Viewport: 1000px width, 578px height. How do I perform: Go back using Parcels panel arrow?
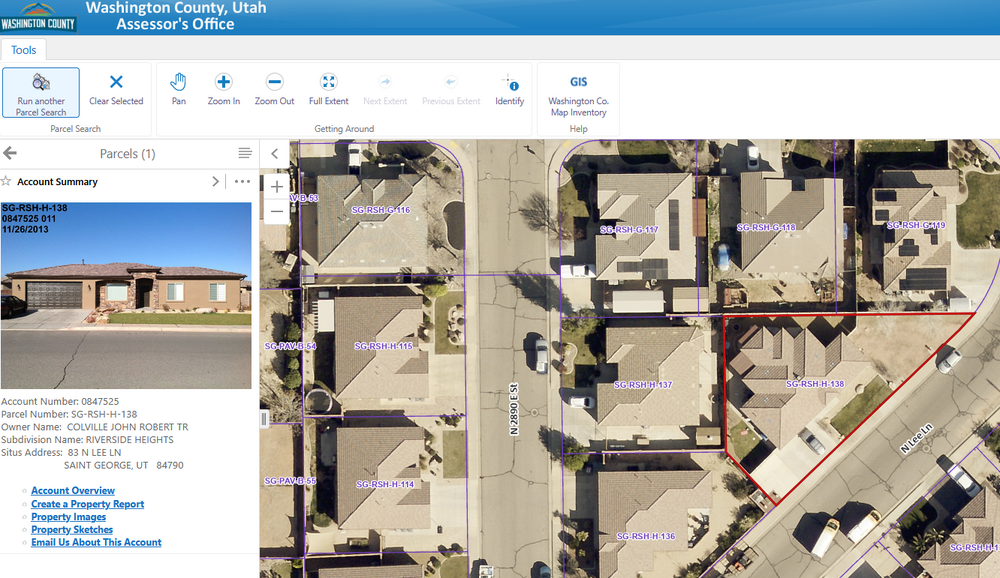pos(11,153)
